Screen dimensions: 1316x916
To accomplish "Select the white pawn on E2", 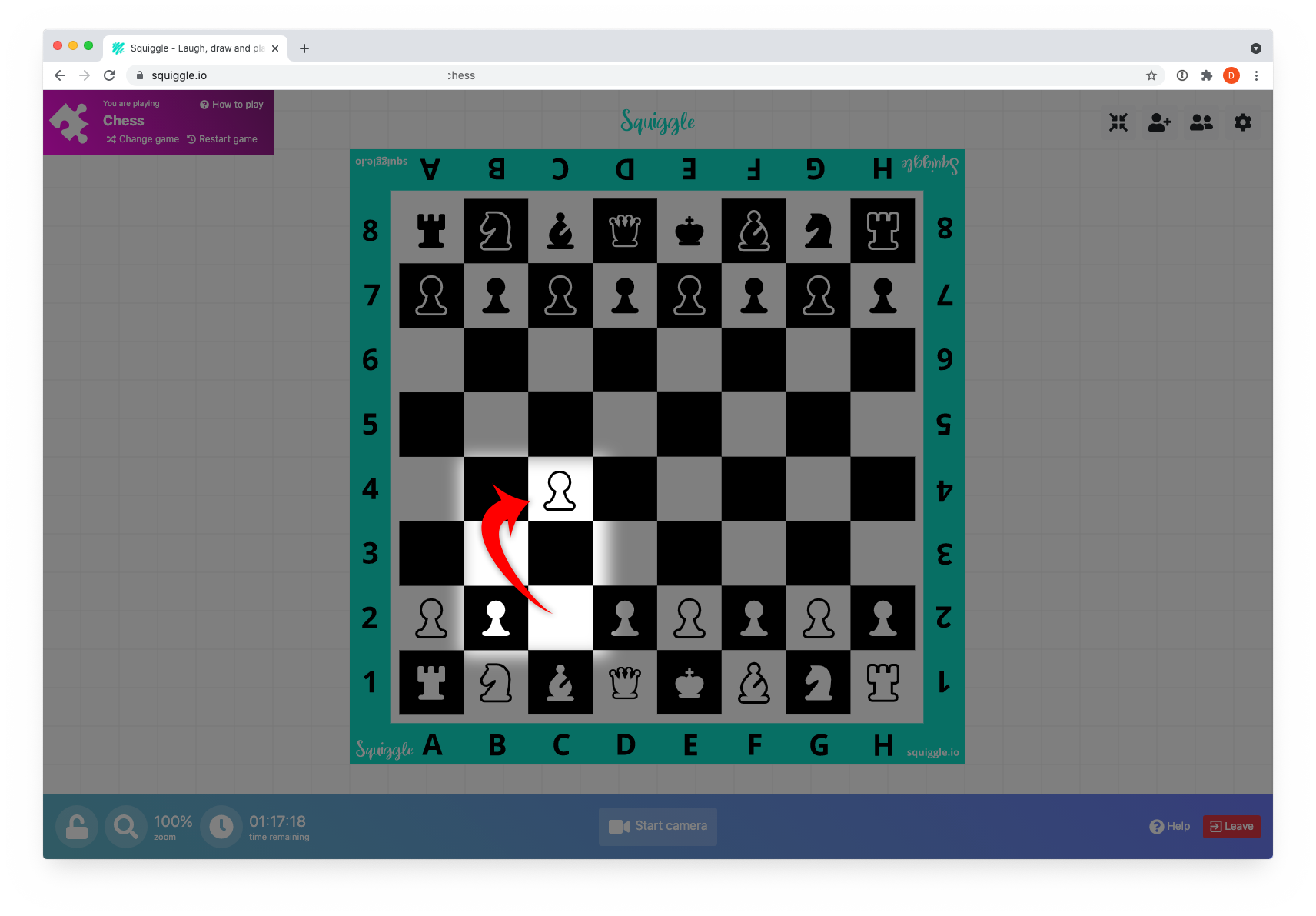I will [690, 618].
